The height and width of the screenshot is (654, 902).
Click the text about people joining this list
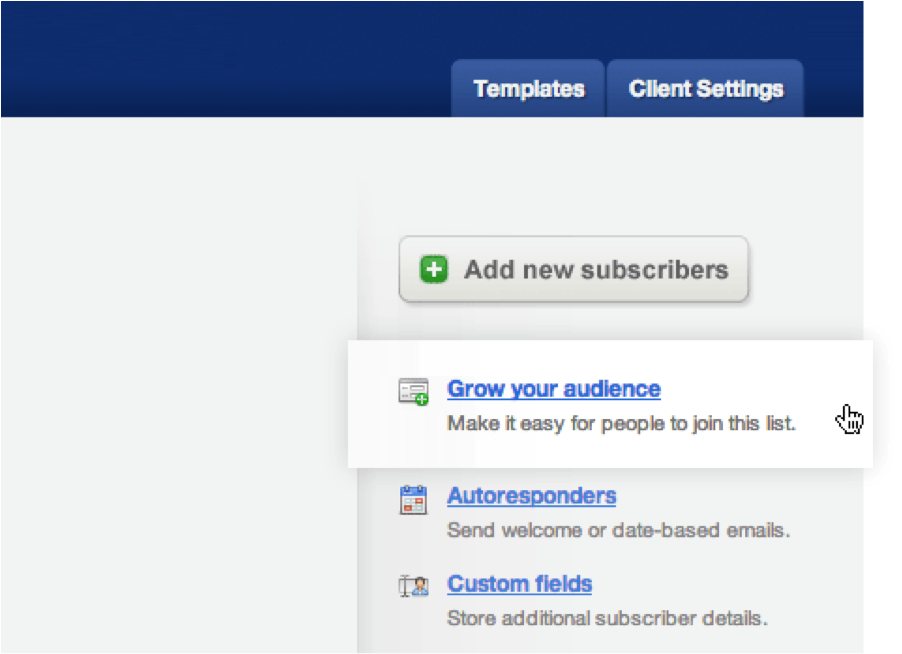621,423
